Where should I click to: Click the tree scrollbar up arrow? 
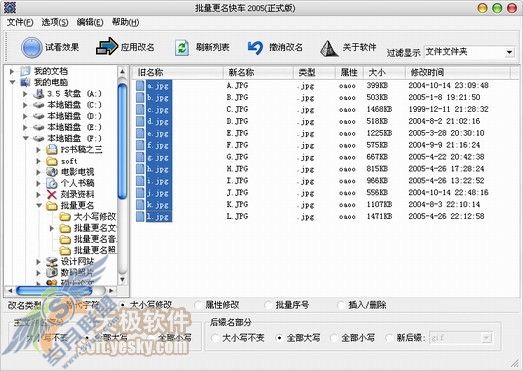[x=122, y=71]
